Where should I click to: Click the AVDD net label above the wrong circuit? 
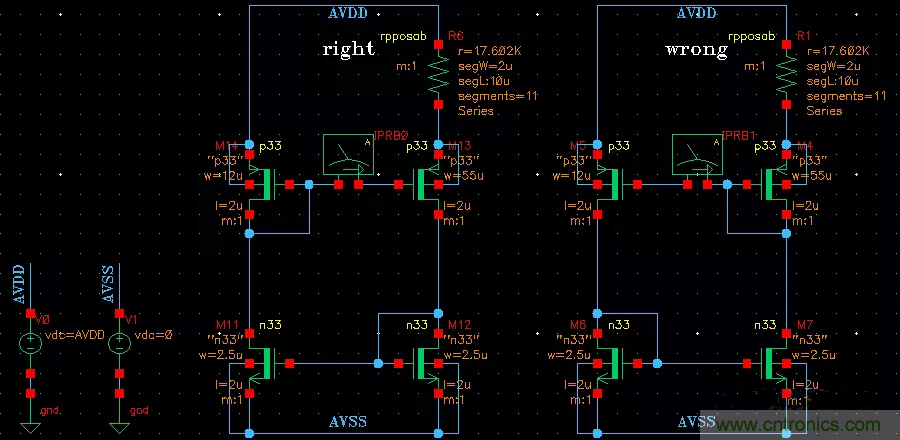pos(697,13)
